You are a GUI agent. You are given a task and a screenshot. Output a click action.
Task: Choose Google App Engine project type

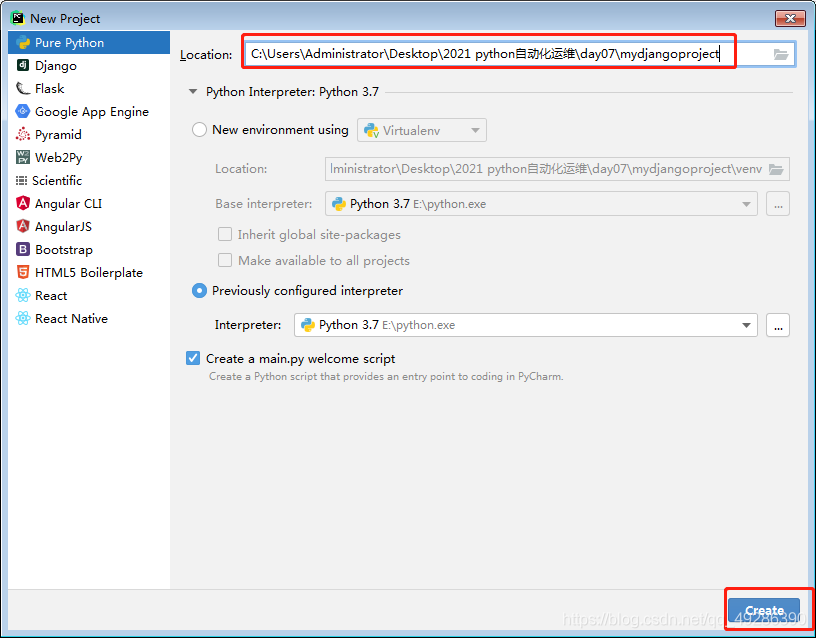pos(88,111)
